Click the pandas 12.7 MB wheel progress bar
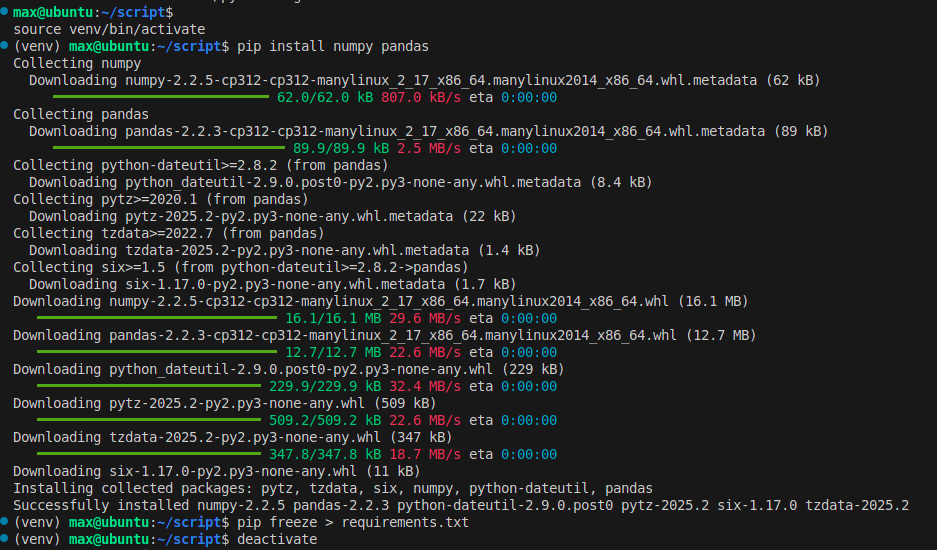 click(x=156, y=352)
